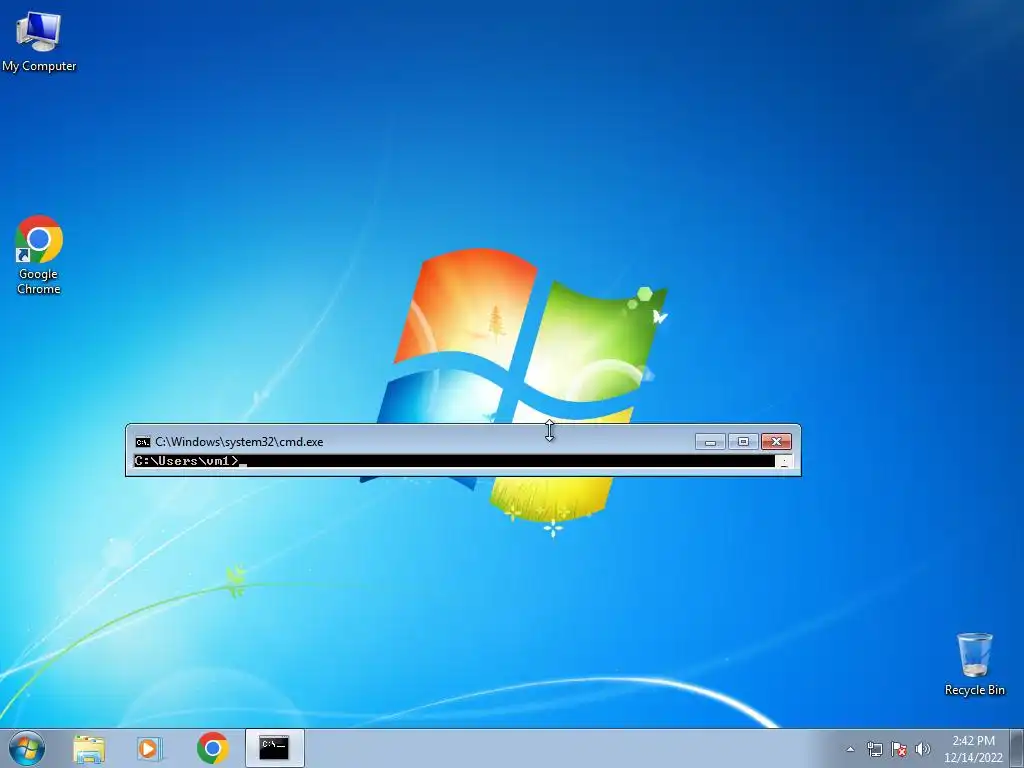Select the Recycle Bin desktop icon
The width and height of the screenshot is (1024, 768).
pos(974,664)
